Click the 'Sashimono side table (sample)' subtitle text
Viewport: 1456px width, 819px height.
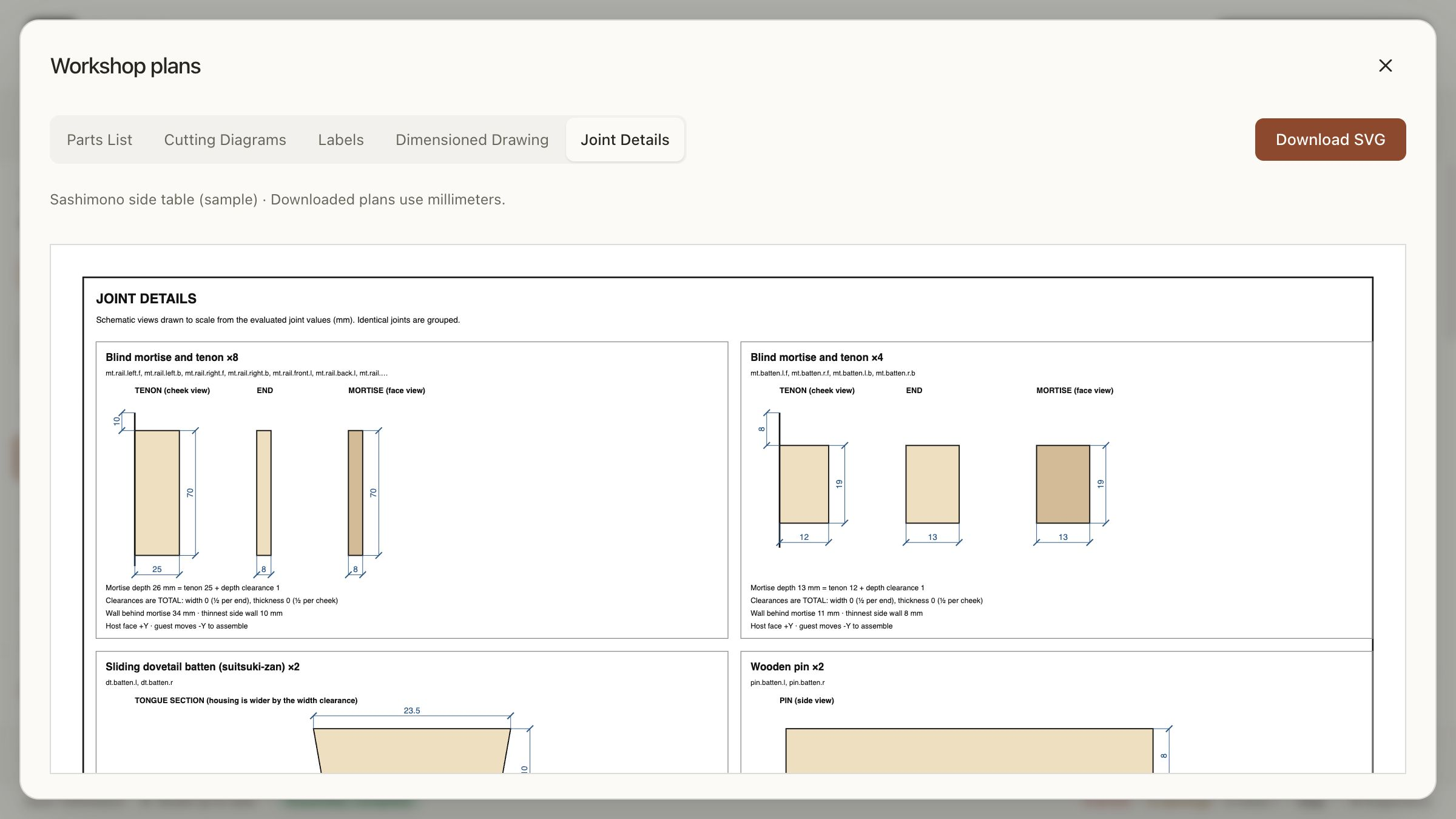coord(153,200)
